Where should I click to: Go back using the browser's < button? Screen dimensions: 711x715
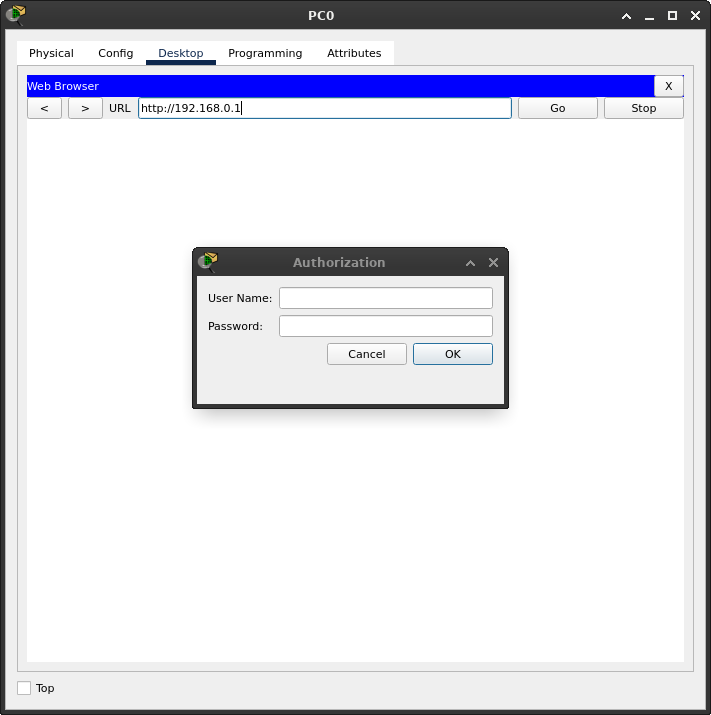coord(44,108)
